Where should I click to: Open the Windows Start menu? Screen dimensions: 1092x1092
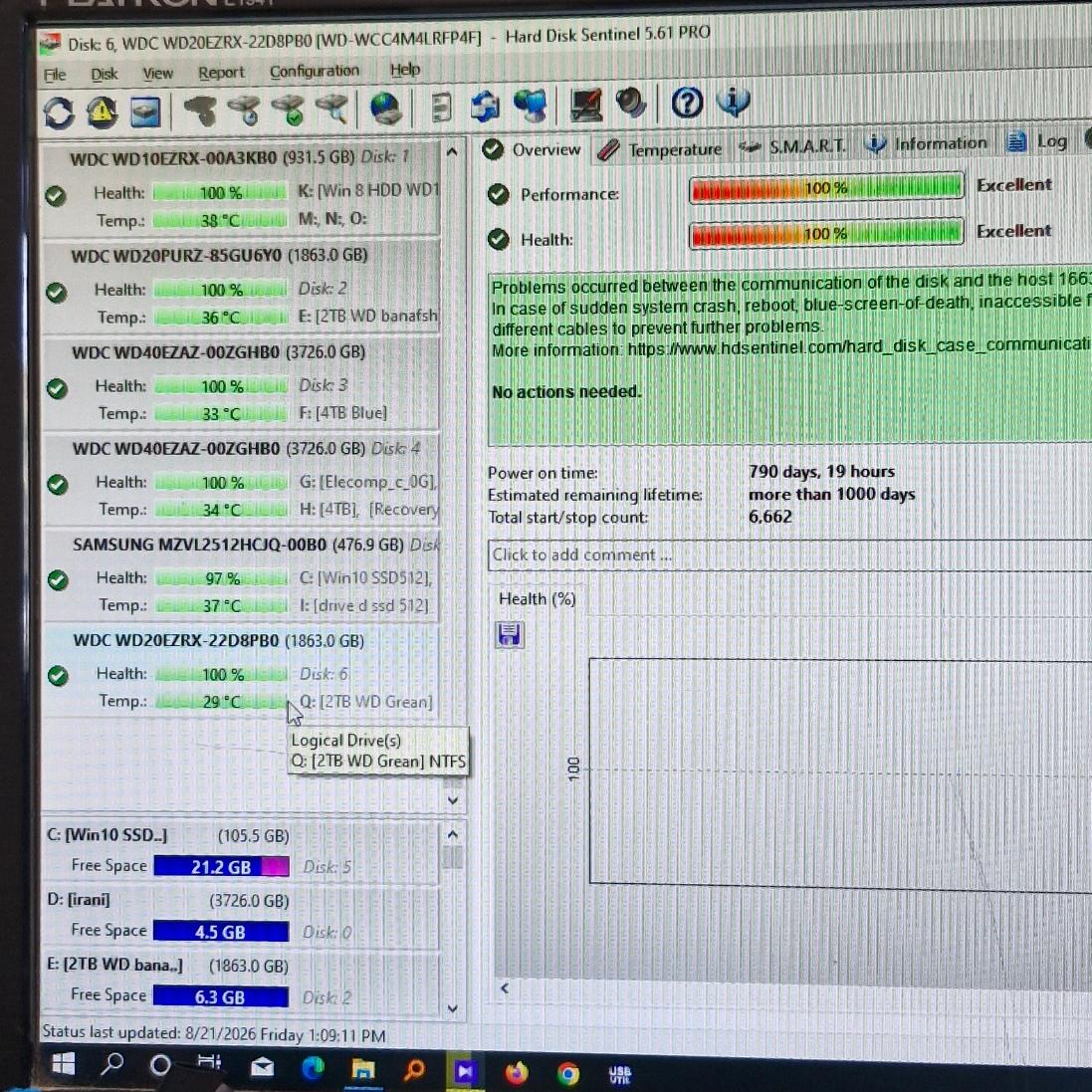[64, 1063]
